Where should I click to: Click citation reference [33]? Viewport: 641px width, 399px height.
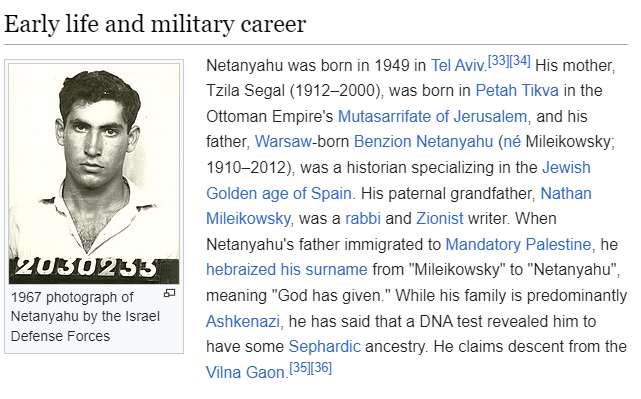(499, 61)
